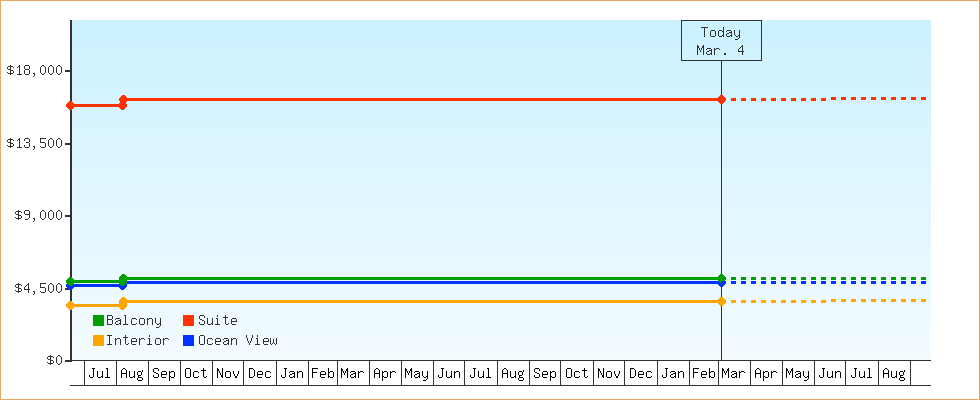The image size is (980, 400).
Task: Click the red Suite data point on Today line
Action: click(721, 99)
